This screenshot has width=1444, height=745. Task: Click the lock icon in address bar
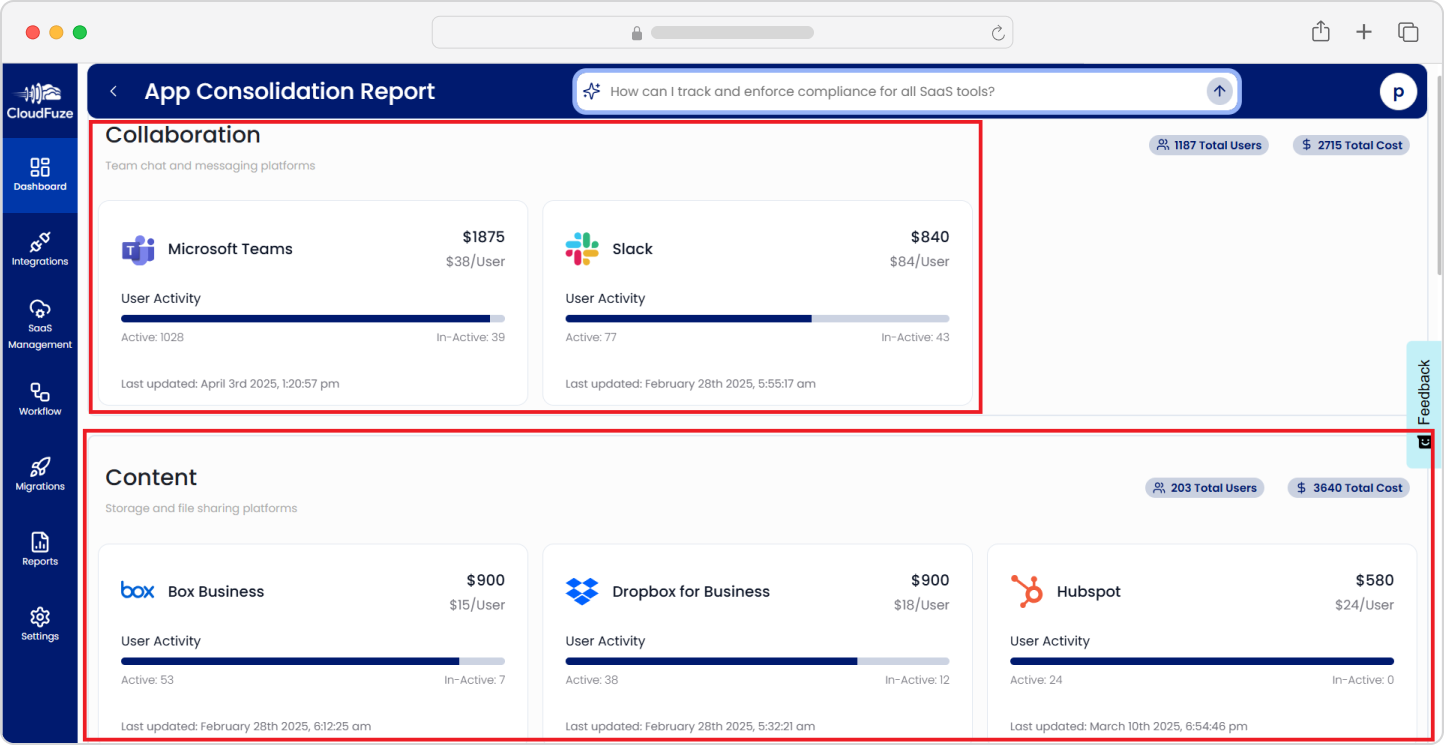637,33
